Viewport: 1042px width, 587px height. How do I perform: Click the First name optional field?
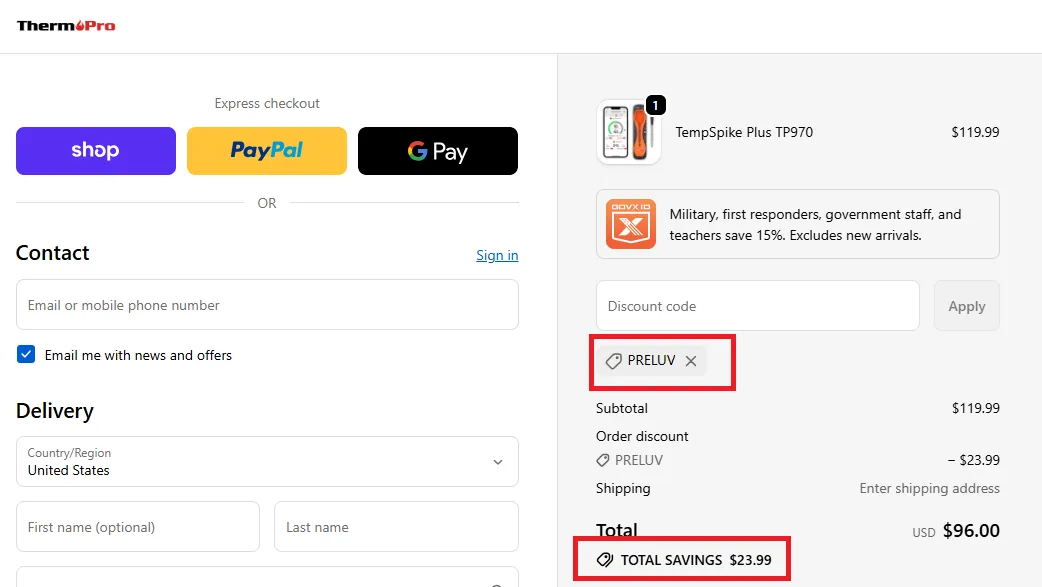pos(138,527)
